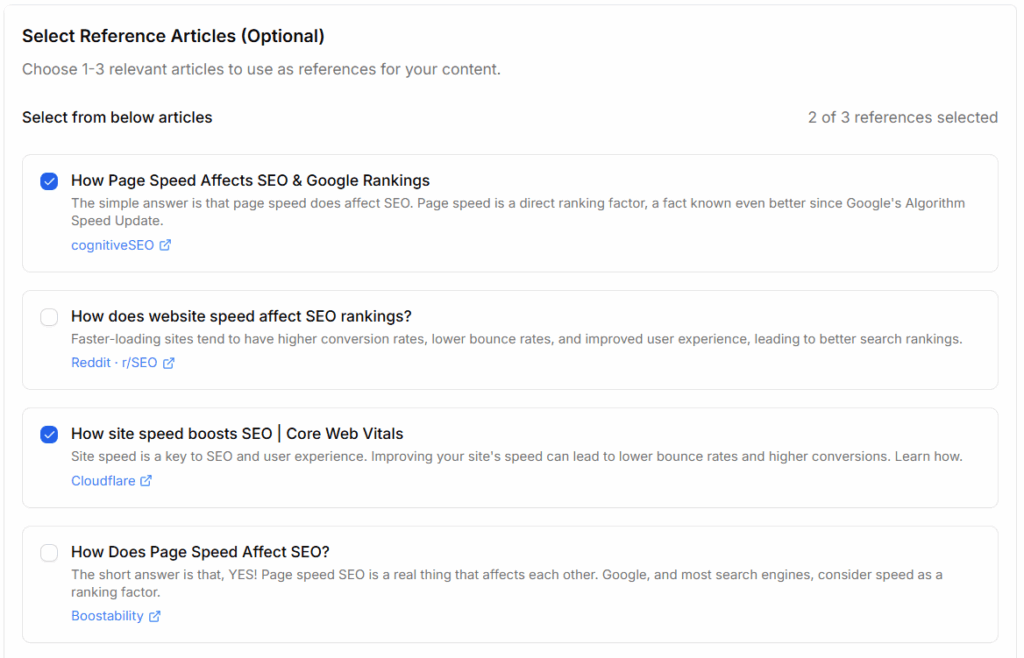
Task: Click the How site speed boosts SEO article card
Action: [510, 457]
